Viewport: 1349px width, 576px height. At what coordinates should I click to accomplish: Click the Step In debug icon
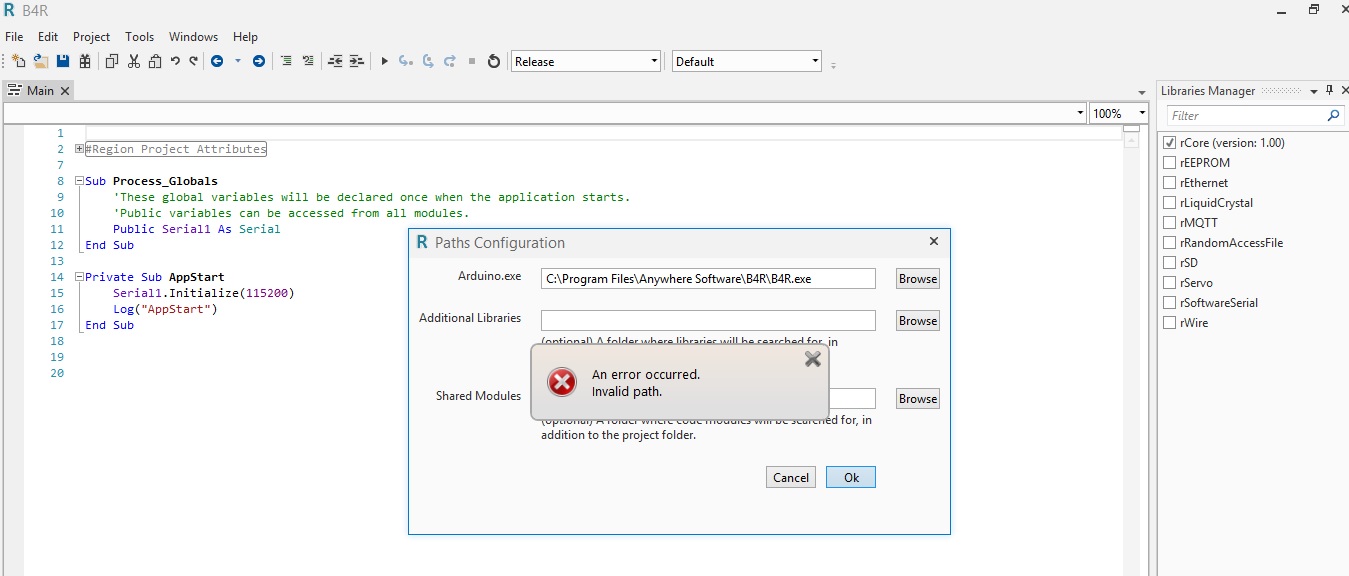(x=405, y=61)
